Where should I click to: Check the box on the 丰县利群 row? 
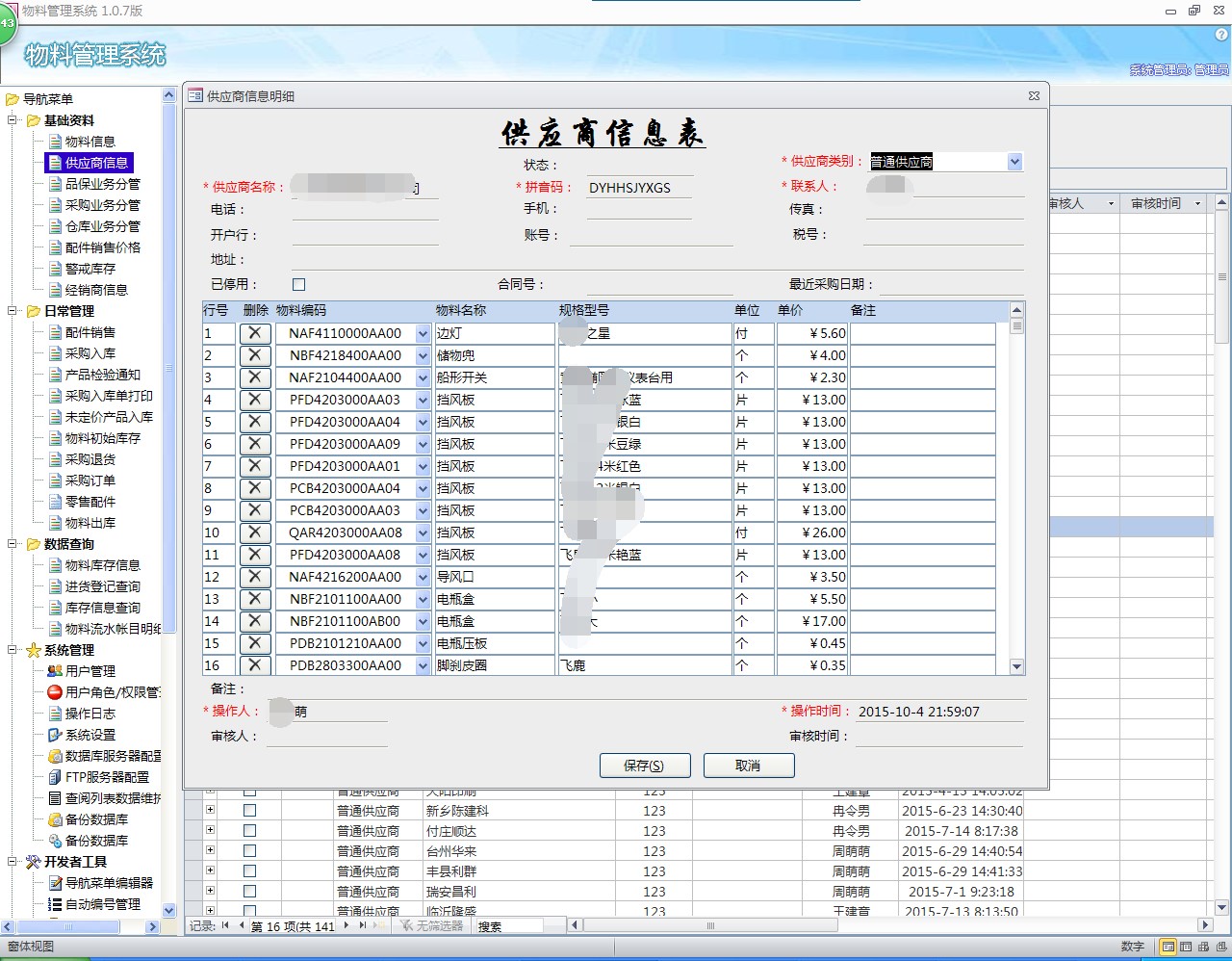pos(249,871)
